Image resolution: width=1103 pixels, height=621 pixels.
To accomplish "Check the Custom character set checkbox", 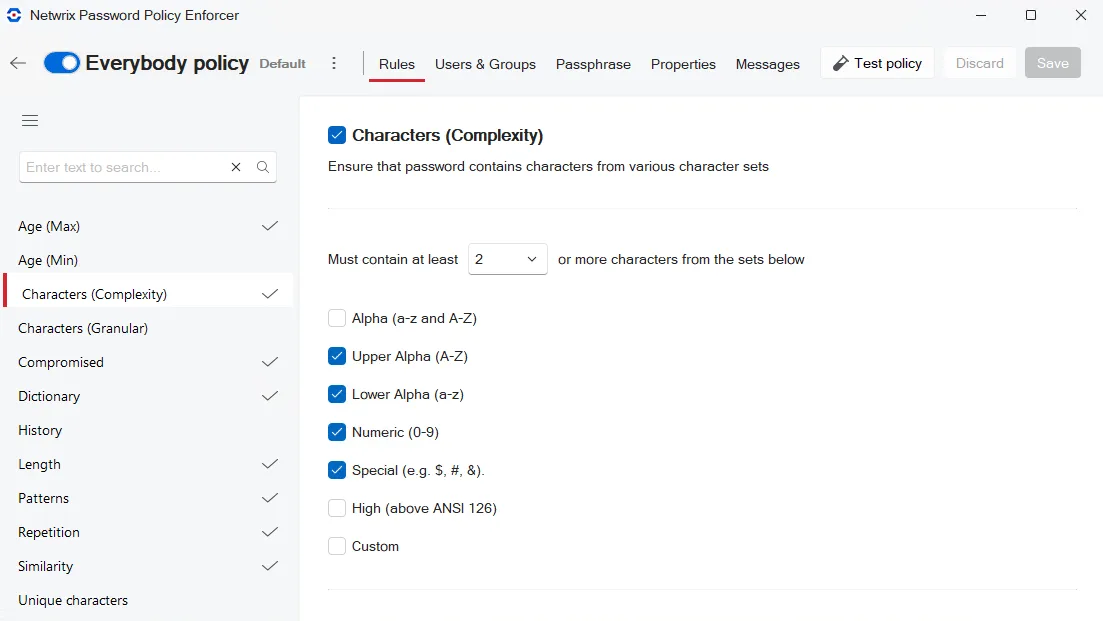I will [x=337, y=546].
